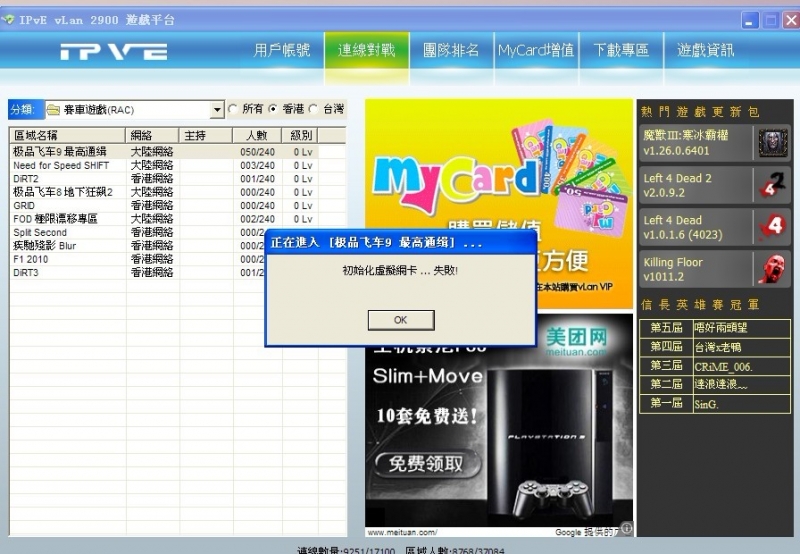Select the Split Second room row
Image resolution: width=800 pixels, height=554 pixels.
[x=138, y=232]
